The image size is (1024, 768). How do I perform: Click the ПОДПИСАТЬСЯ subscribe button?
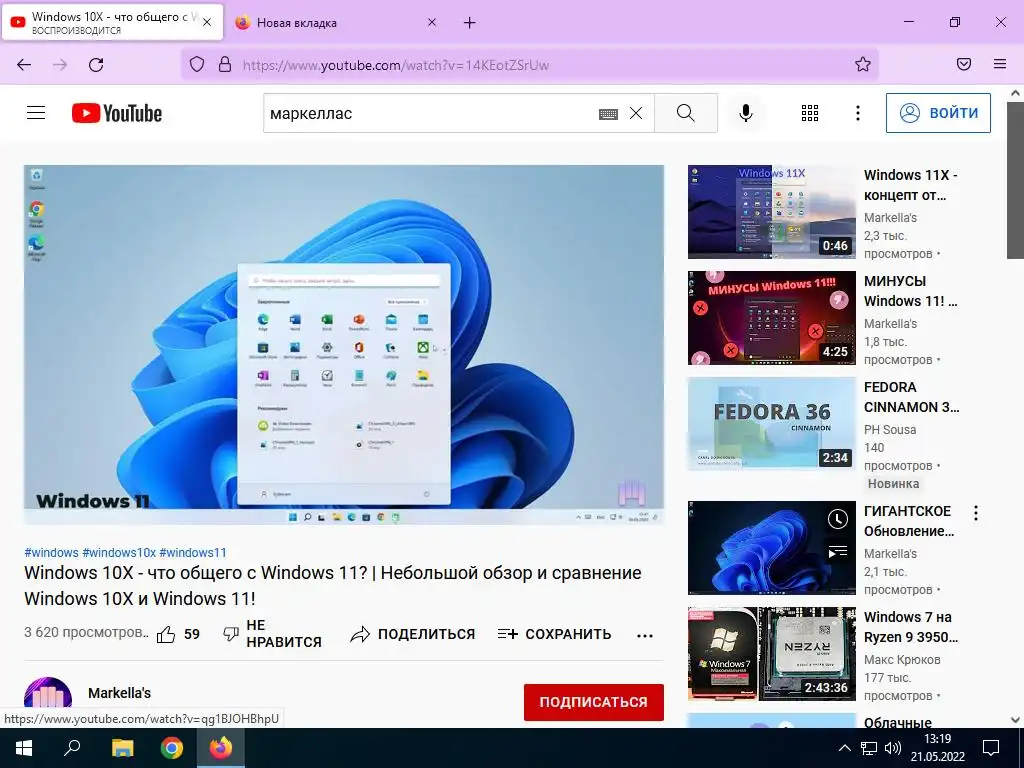594,702
